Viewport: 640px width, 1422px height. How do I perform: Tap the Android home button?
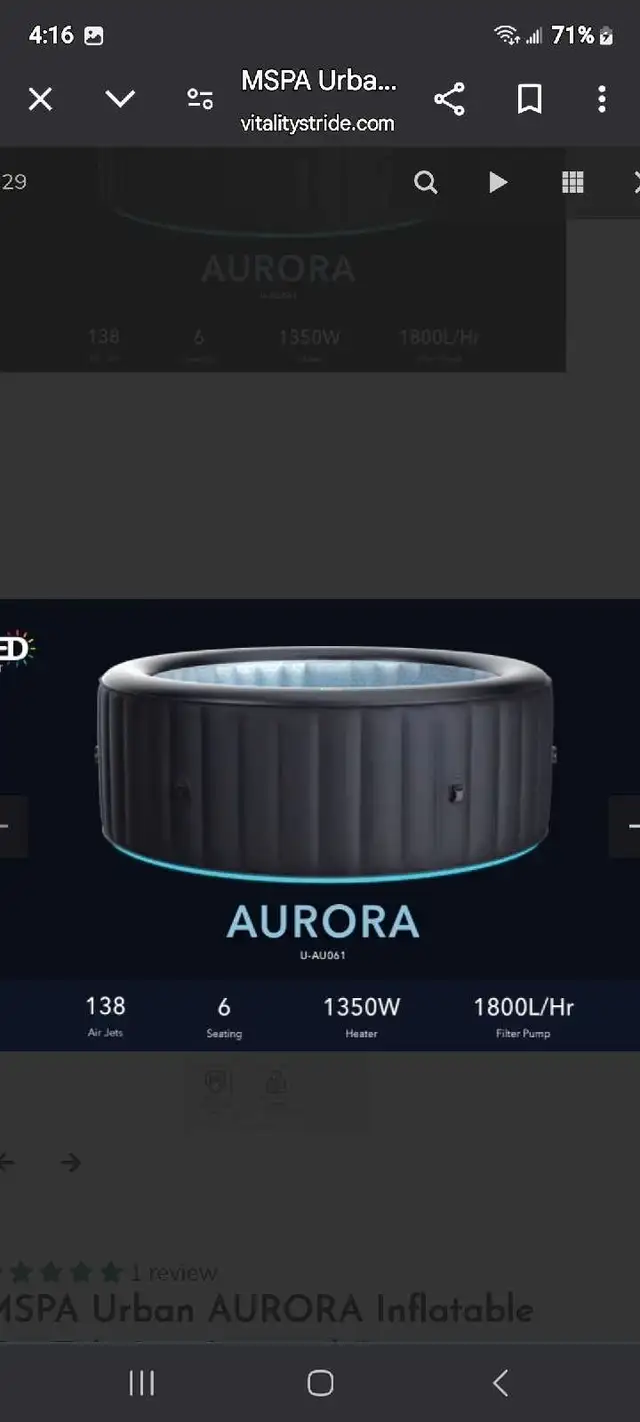320,1383
